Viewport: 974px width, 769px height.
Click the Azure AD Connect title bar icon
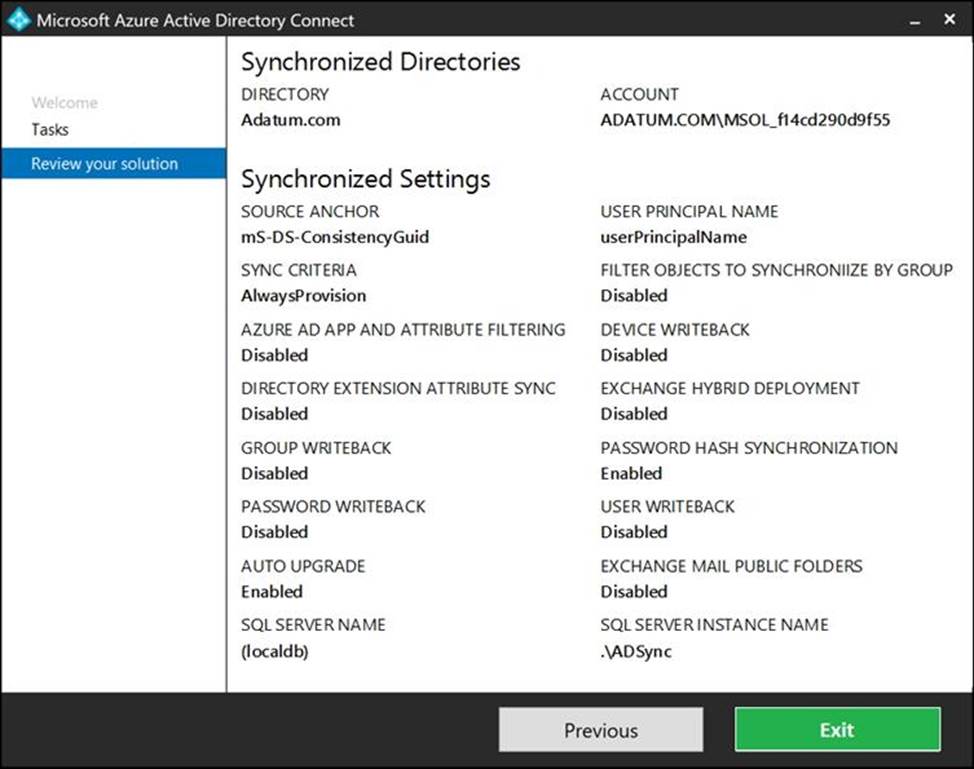point(18,19)
